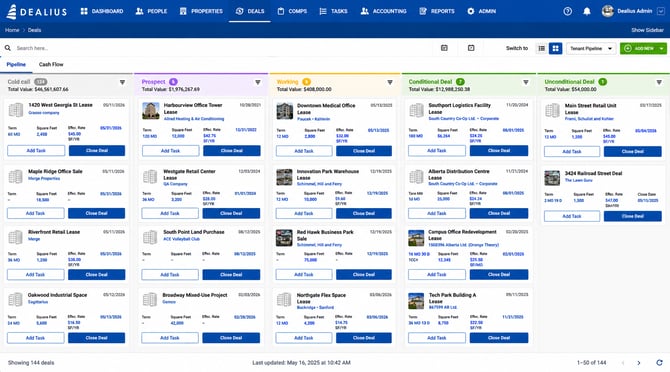Open the Campus Office Redevelopment thumbnail

(416, 238)
